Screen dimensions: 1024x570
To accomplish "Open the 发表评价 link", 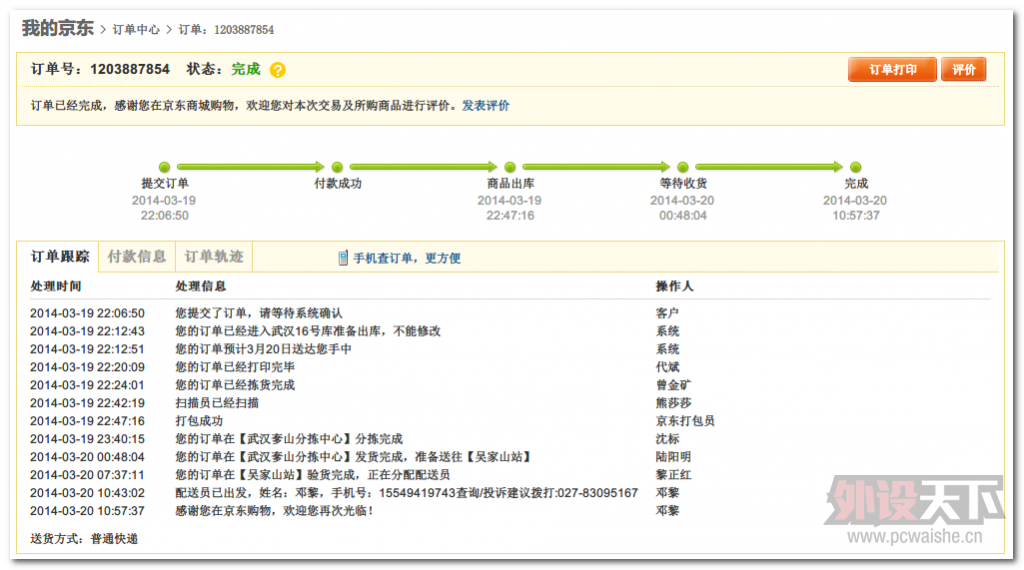I will pyautogui.click(x=486, y=106).
